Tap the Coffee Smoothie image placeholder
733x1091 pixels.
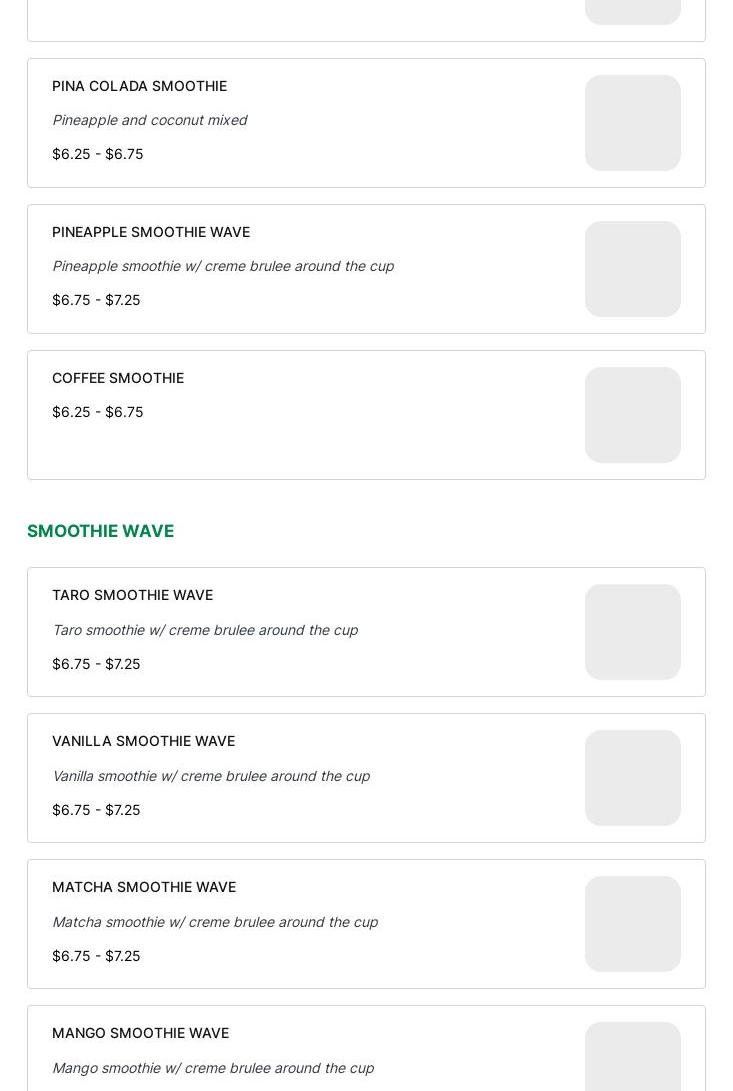coord(632,415)
